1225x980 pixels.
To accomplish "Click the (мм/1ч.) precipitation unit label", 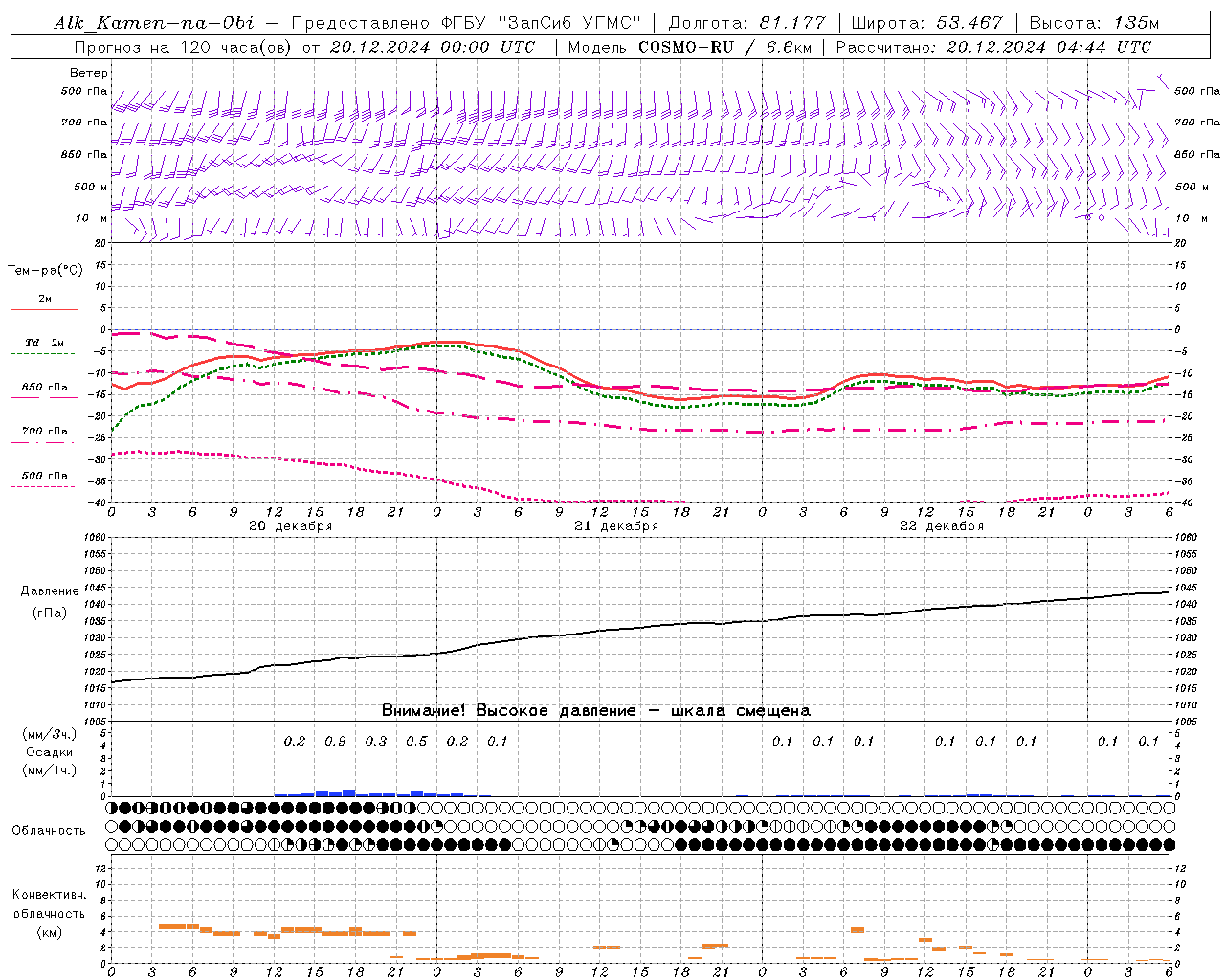I will click(49, 771).
